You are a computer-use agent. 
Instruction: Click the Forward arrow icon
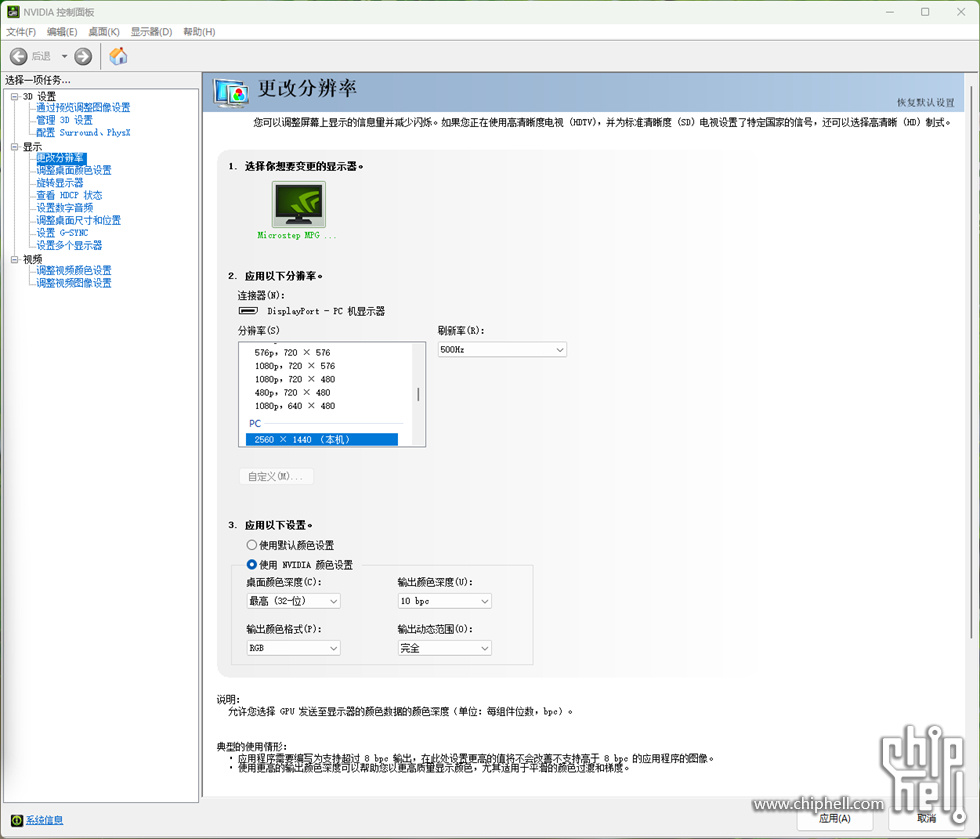coord(83,57)
